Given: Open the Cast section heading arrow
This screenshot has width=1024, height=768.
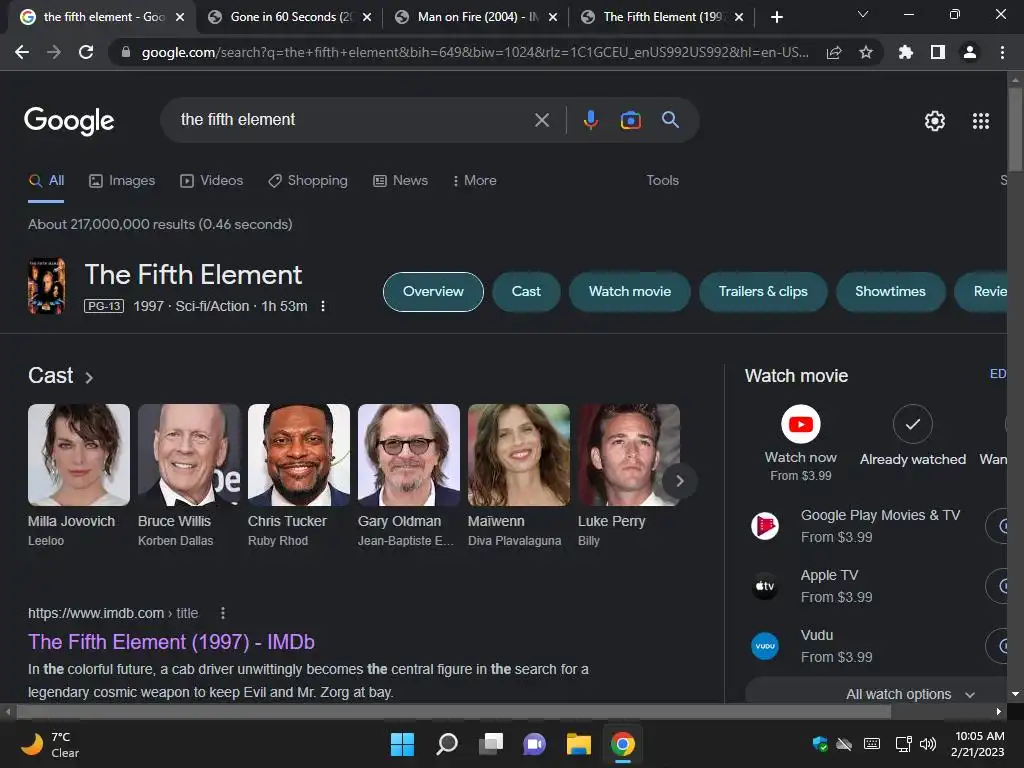Looking at the screenshot, I should pyautogui.click(x=89, y=377).
